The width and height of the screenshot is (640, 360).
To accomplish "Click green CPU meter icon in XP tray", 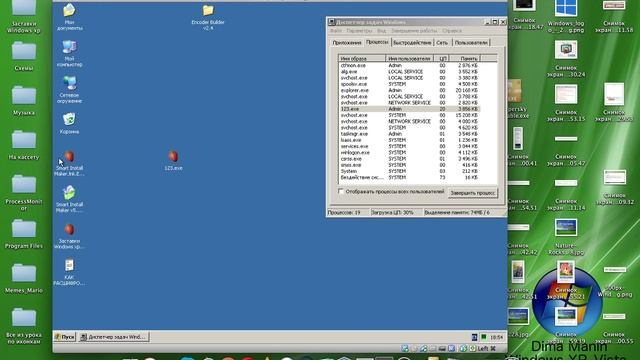I will 484,337.
